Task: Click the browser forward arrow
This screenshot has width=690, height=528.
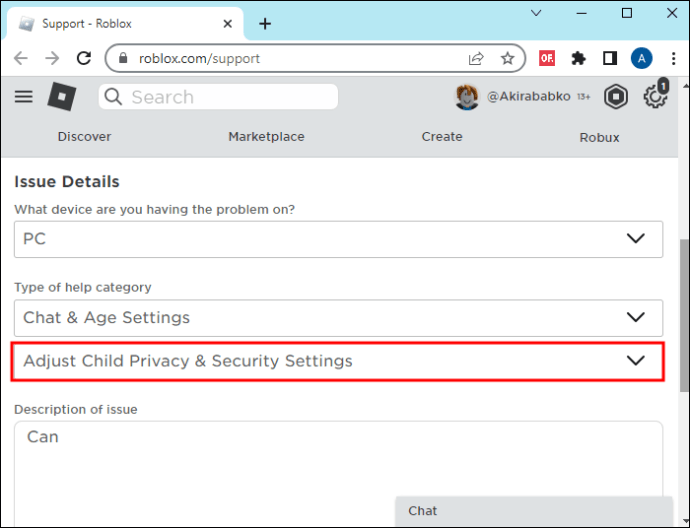Action: [52, 58]
